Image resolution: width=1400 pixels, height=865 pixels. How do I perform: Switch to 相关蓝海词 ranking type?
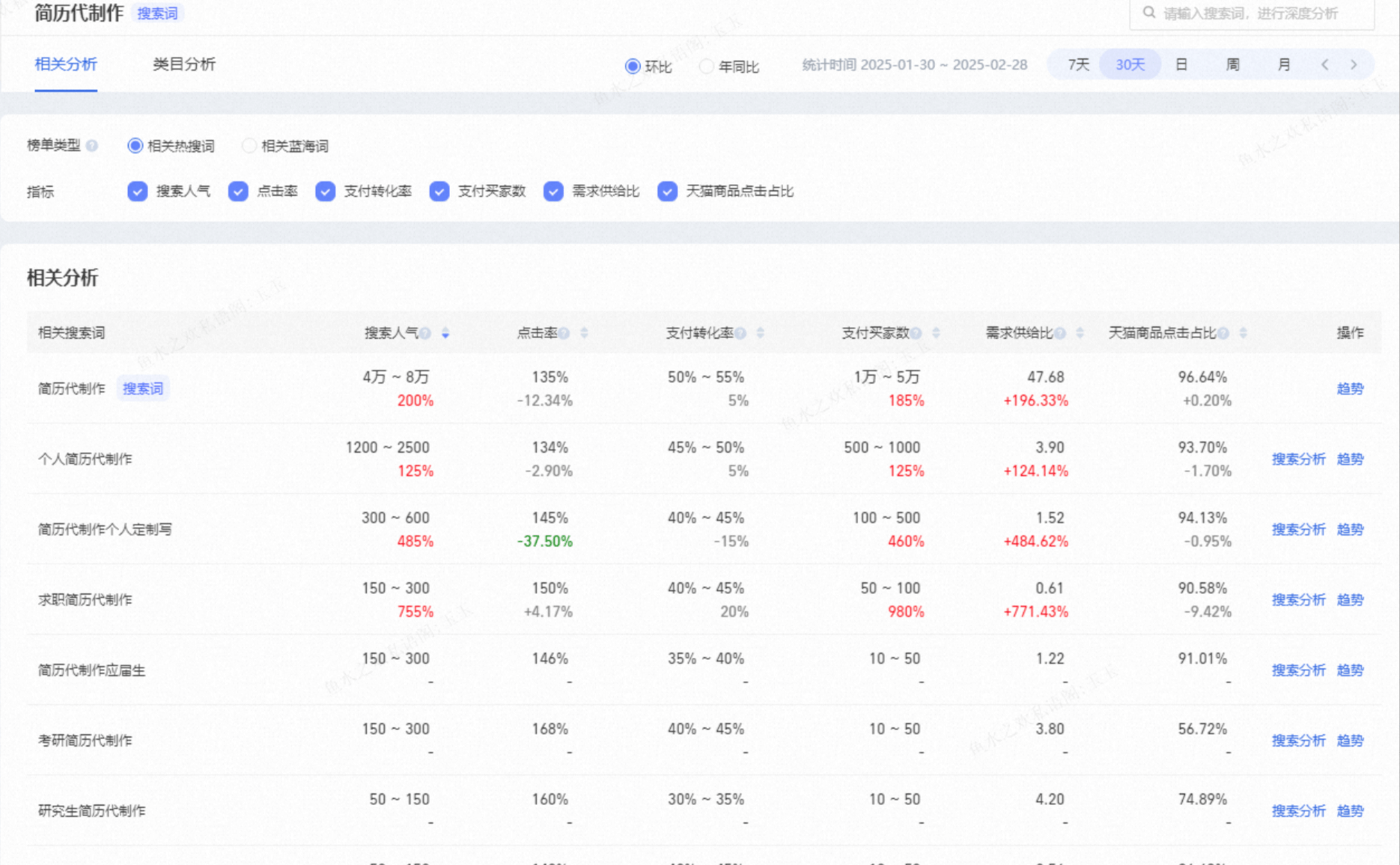[x=249, y=146]
